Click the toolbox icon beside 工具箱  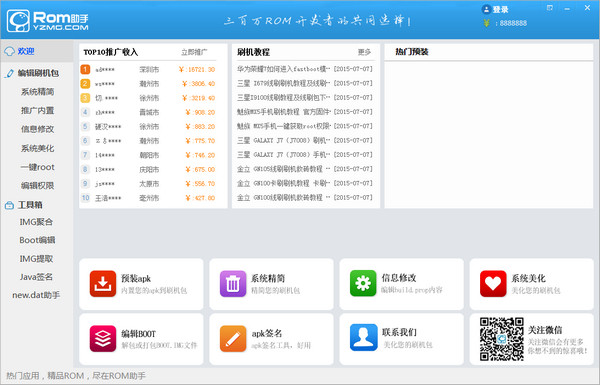click(10, 205)
